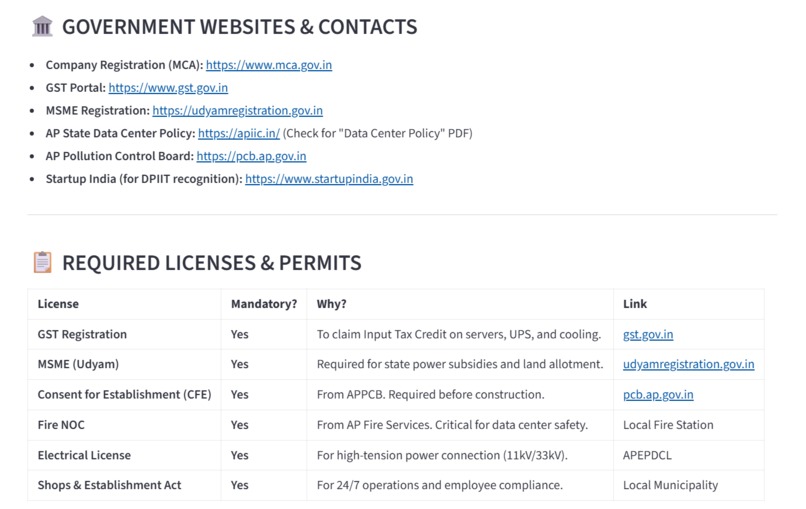Click the clipboard icon beside Required Licenses

[x=42, y=262]
